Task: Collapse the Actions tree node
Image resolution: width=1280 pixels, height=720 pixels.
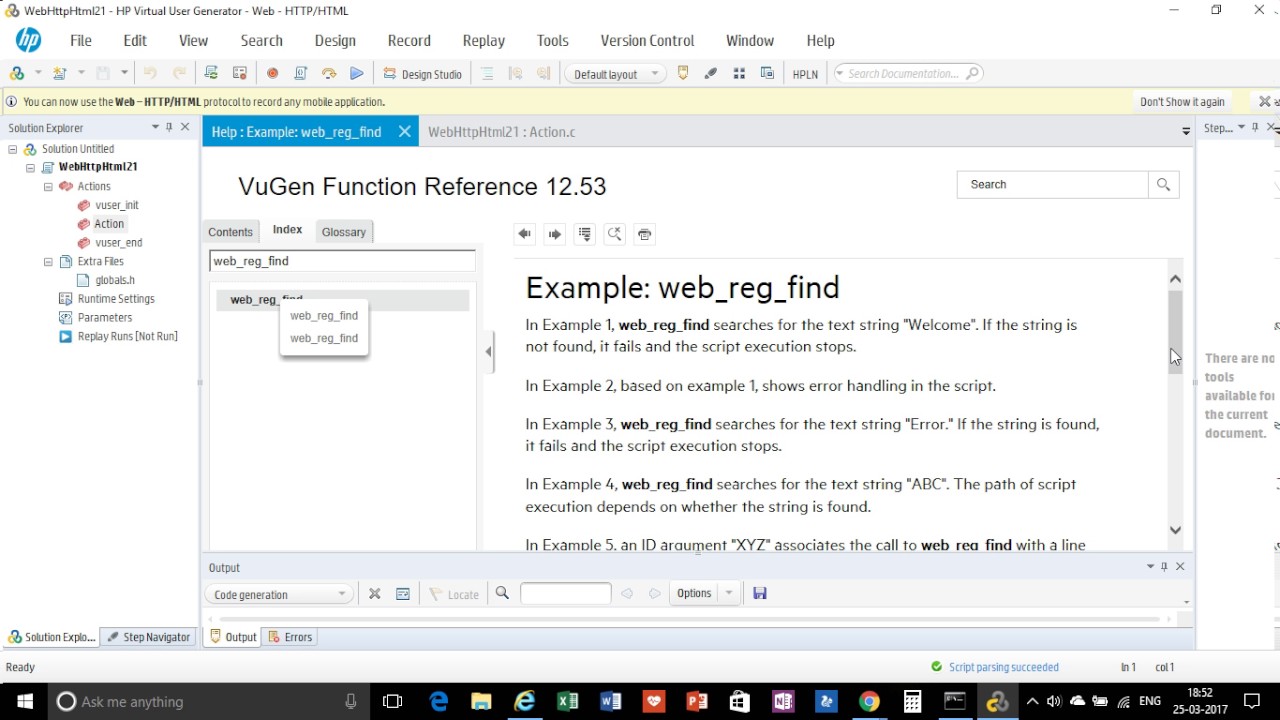Action: point(48,186)
